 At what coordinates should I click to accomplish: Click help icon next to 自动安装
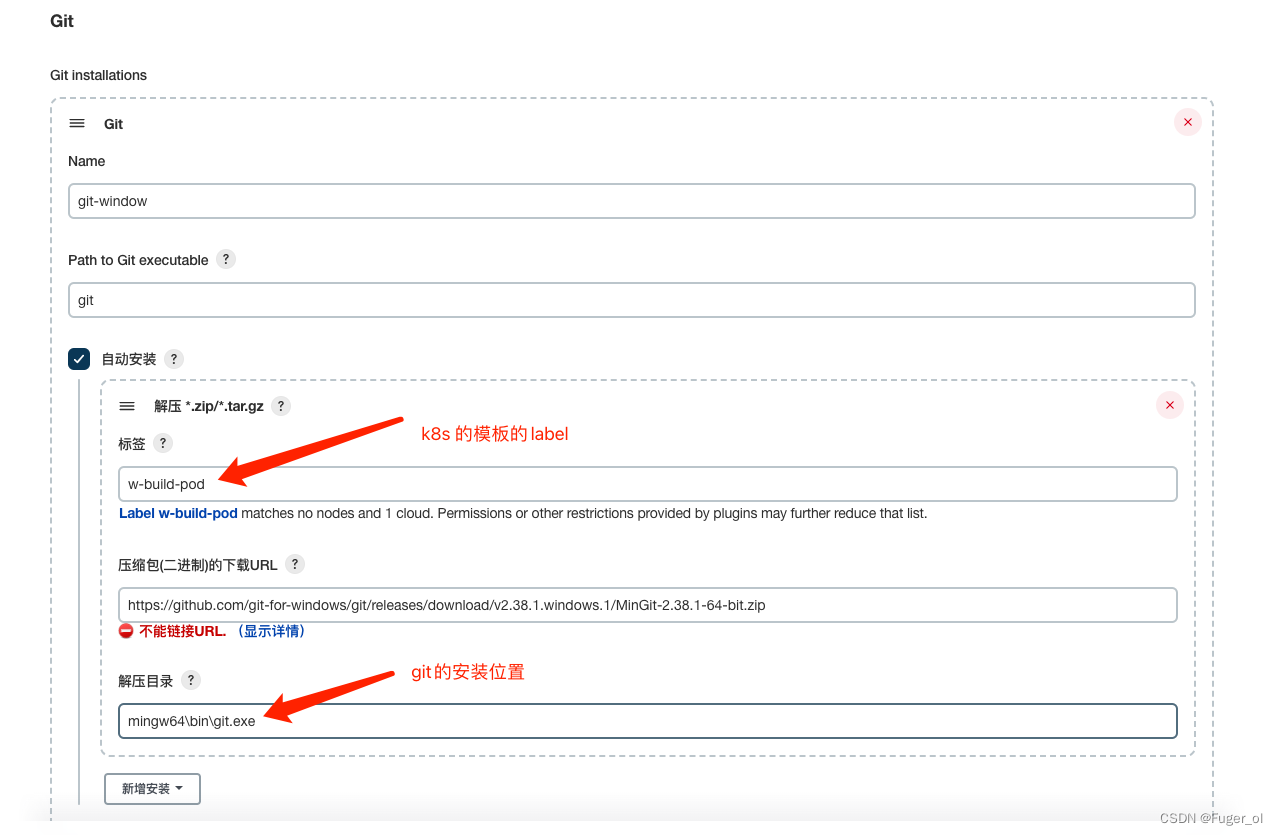tap(173, 359)
